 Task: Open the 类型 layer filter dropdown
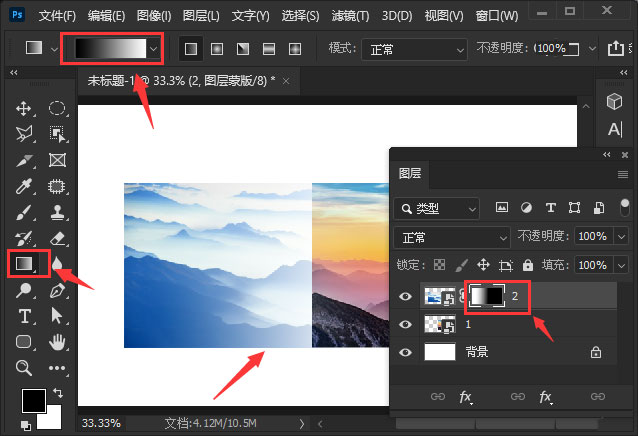[x=437, y=209]
